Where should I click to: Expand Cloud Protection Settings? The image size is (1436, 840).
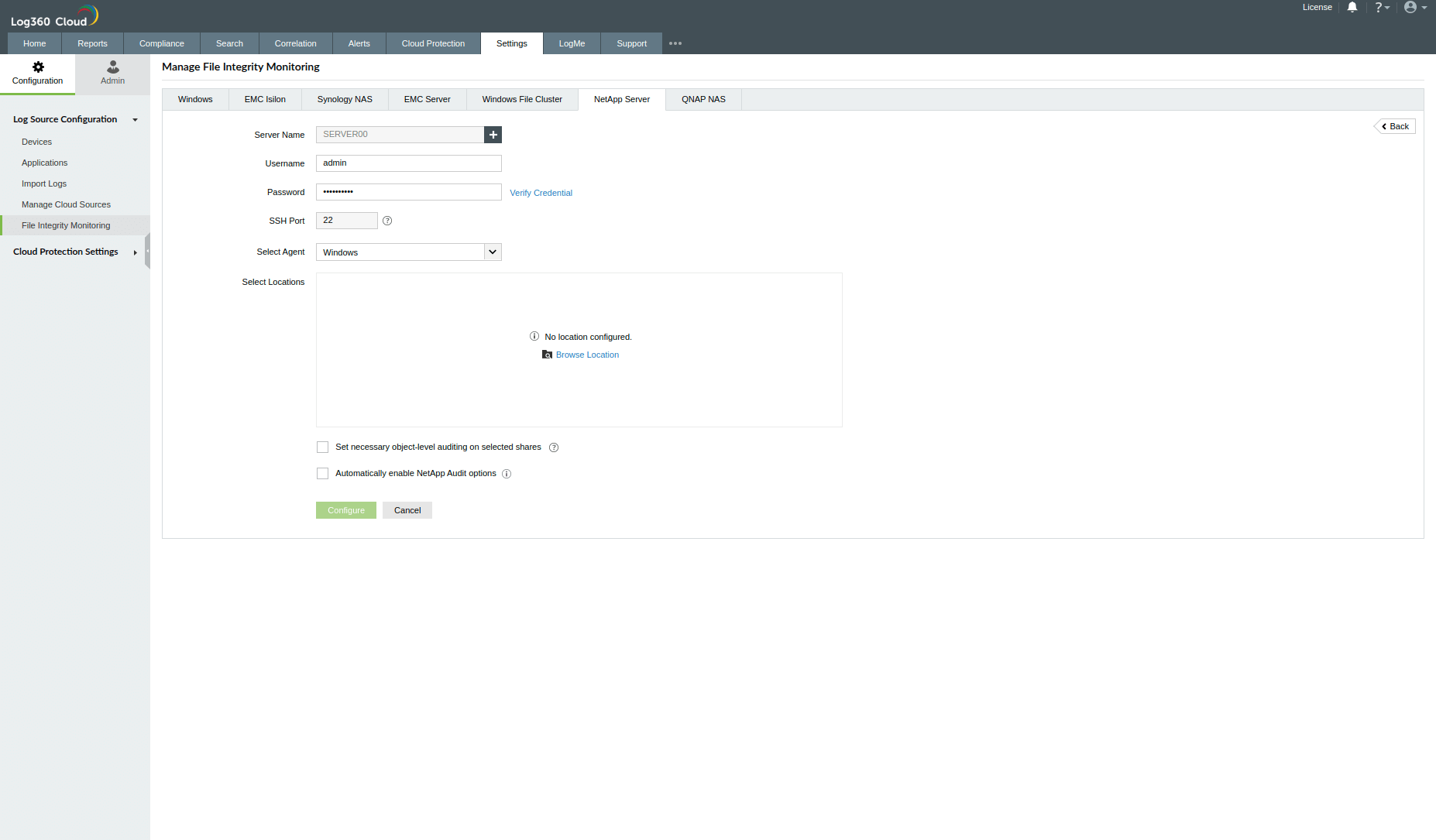(135, 252)
